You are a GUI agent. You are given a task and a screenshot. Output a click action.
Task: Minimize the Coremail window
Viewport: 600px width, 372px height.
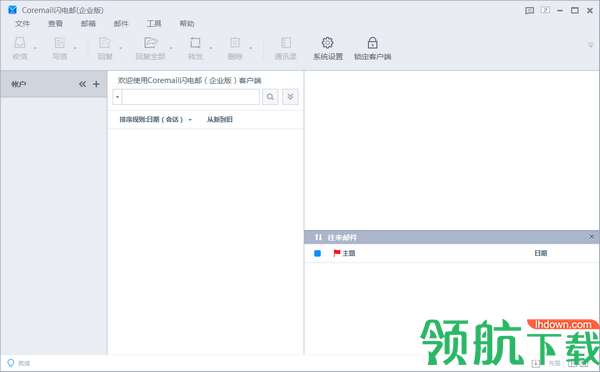point(560,11)
